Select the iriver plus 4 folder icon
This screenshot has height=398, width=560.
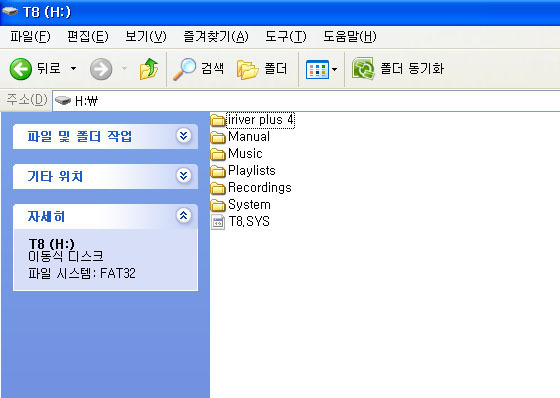[218, 120]
